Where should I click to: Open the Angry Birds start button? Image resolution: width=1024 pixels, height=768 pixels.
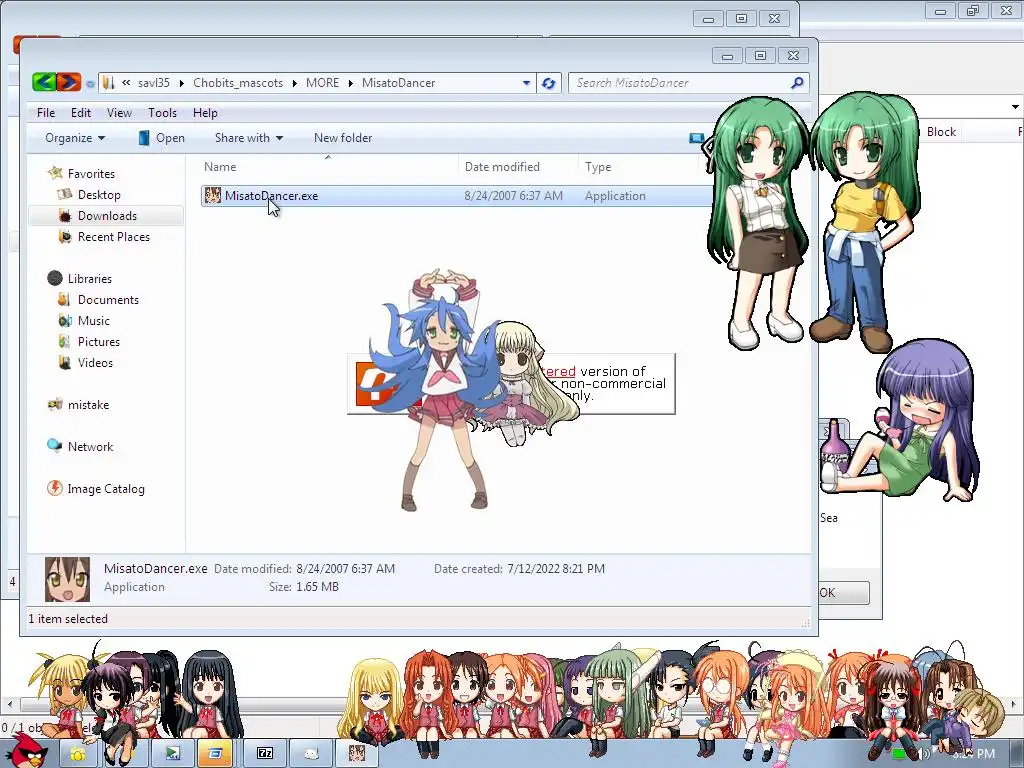(25, 749)
